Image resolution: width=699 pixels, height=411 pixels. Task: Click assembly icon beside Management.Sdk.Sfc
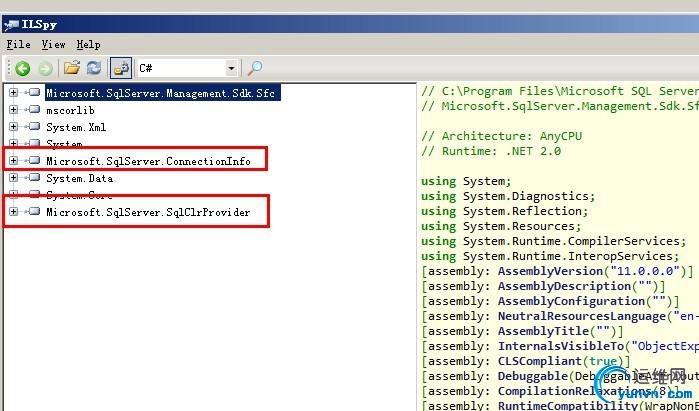[33, 93]
